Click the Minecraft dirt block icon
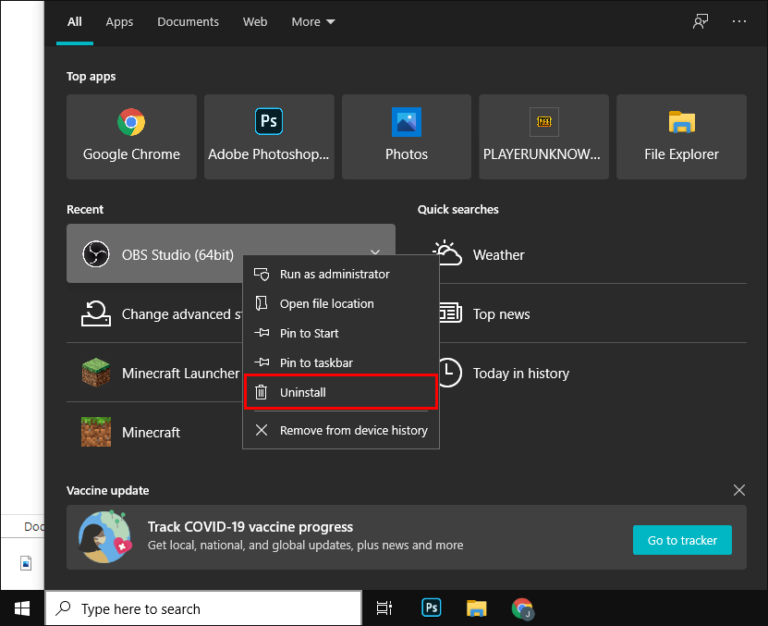 point(96,432)
